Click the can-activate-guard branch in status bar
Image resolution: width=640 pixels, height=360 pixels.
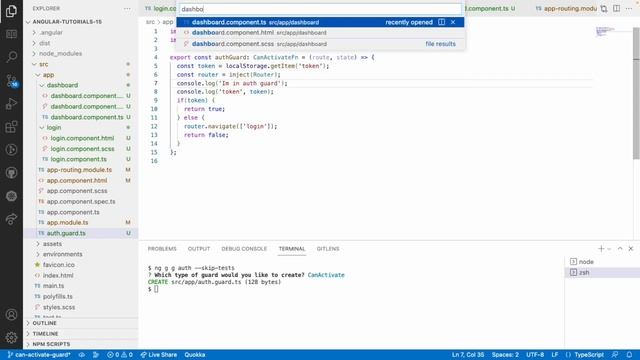(x=39, y=355)
